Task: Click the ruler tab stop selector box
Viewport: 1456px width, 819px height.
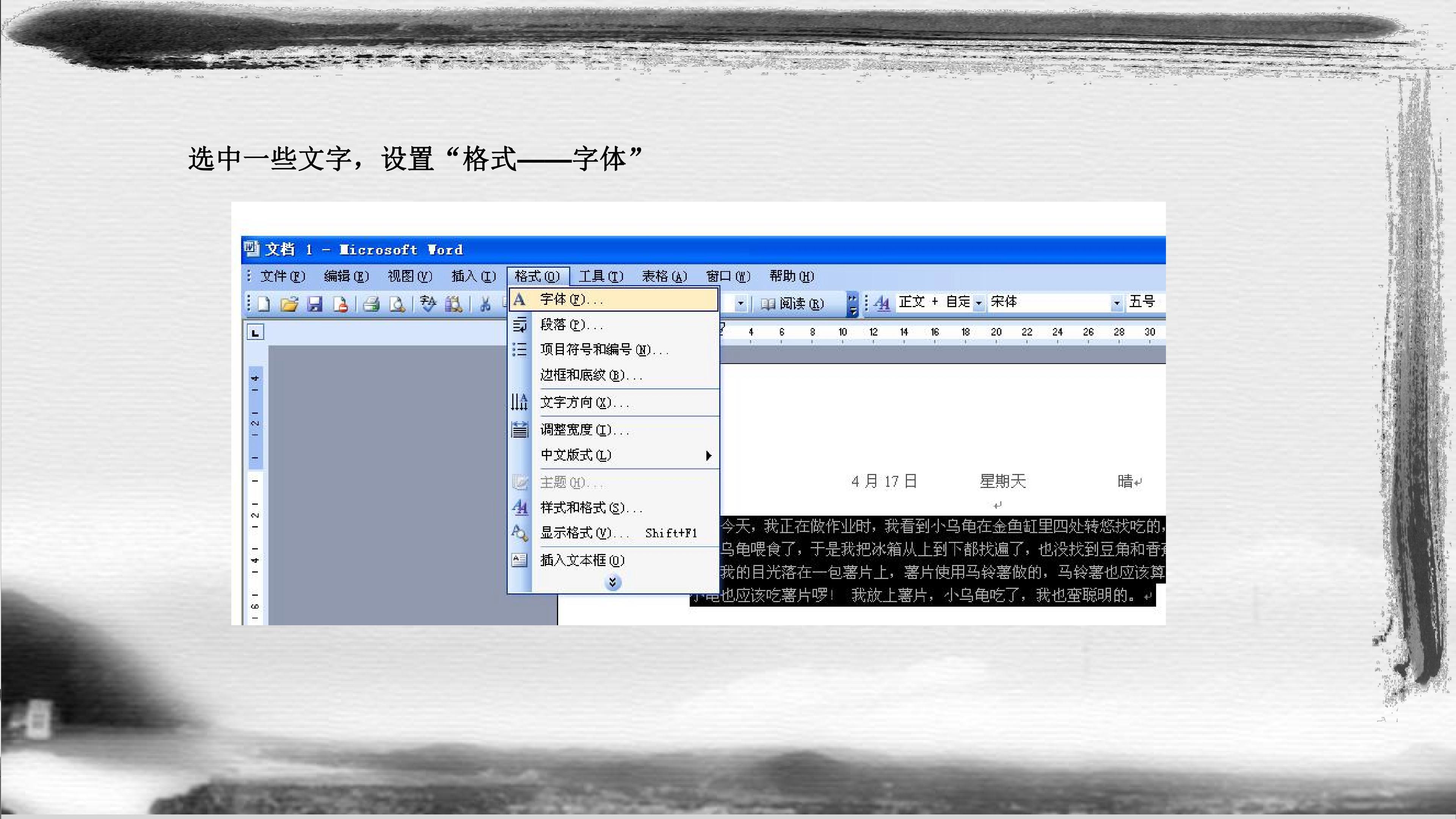Action: point(256,333)
